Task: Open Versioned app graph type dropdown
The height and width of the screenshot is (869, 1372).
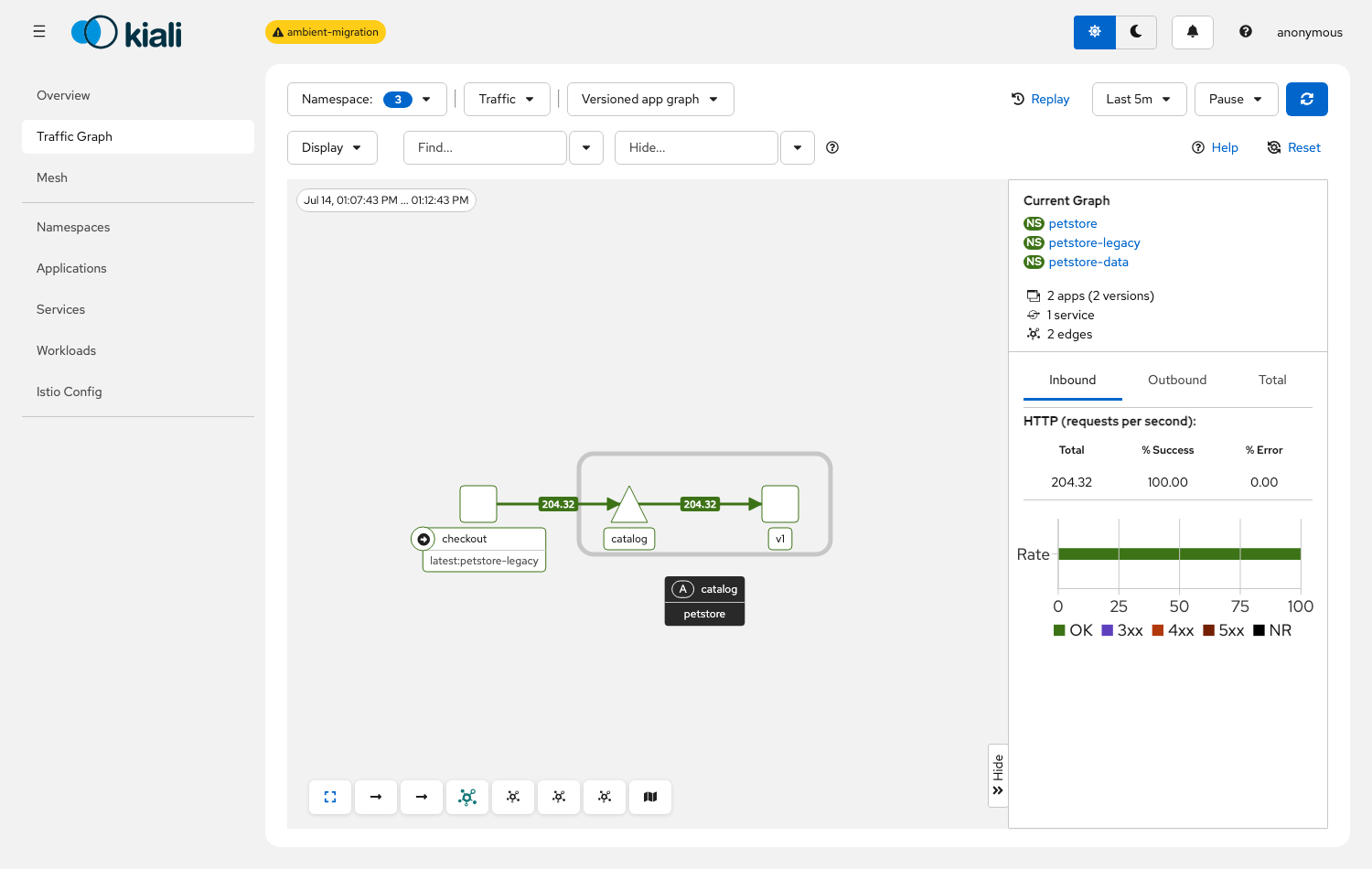Action: click(650, 99)
